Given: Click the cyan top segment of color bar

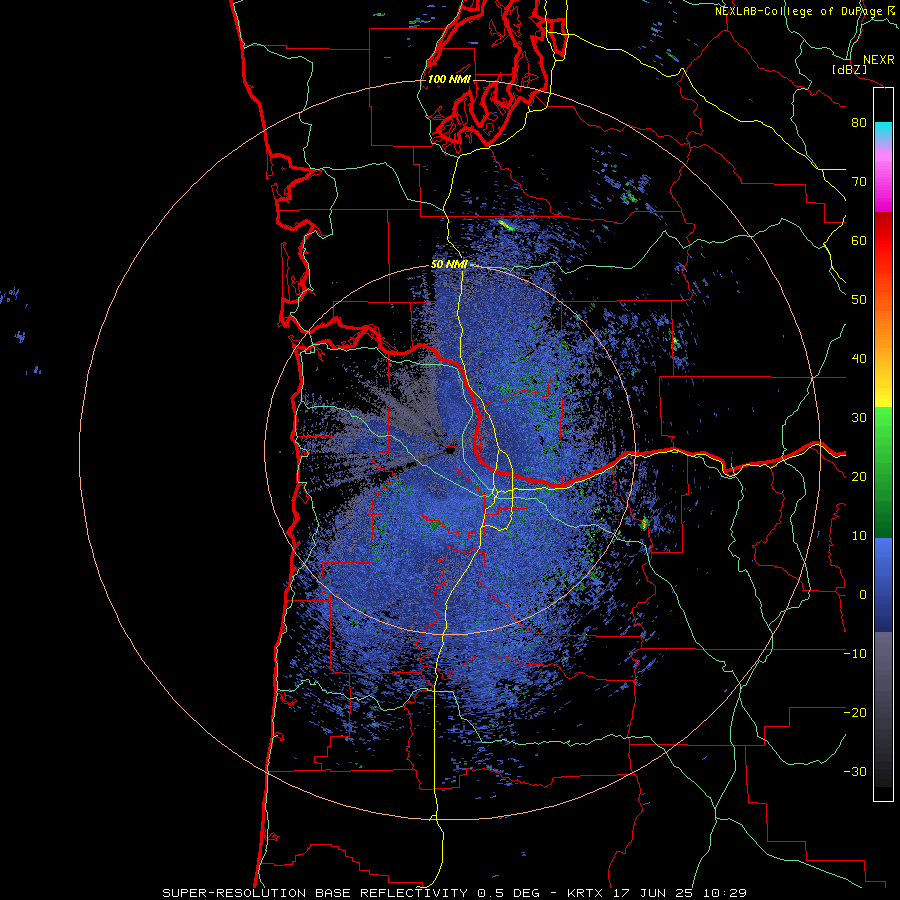Looking at the screenshot, I should point(883,132).
